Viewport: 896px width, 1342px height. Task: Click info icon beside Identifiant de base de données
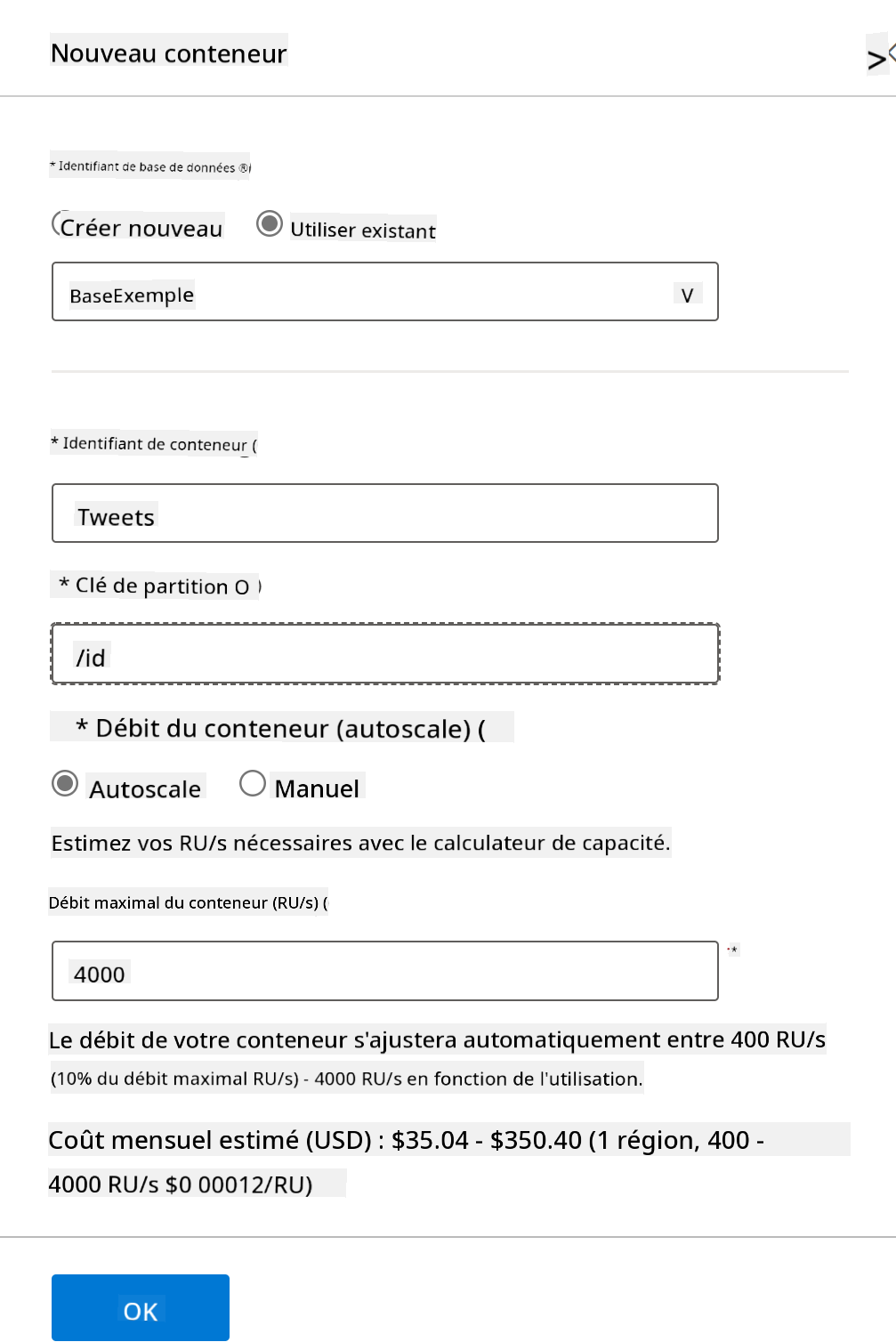click(x=245, y=167)
